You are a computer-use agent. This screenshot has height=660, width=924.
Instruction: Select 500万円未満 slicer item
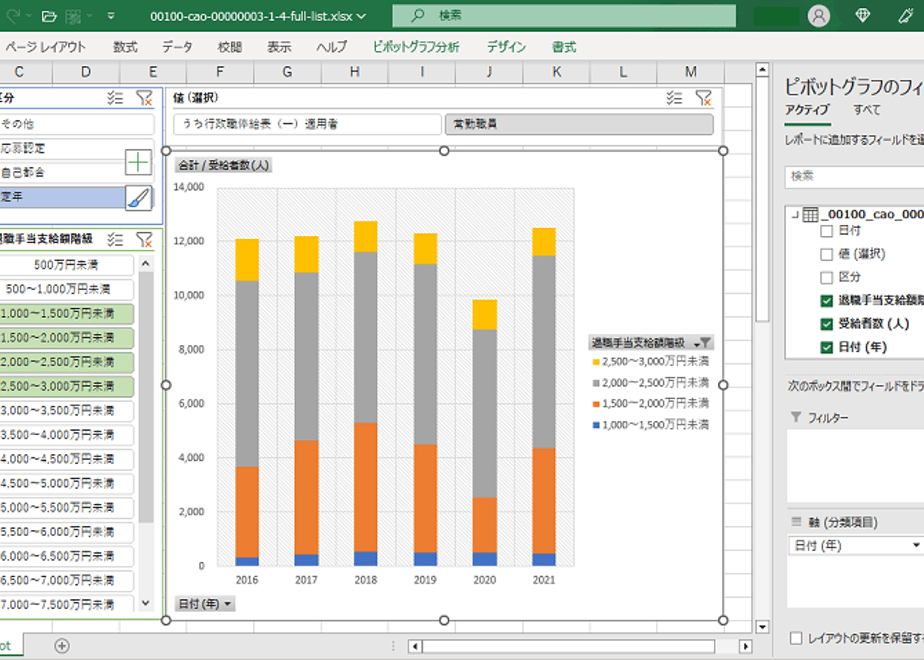pos(66,265)
